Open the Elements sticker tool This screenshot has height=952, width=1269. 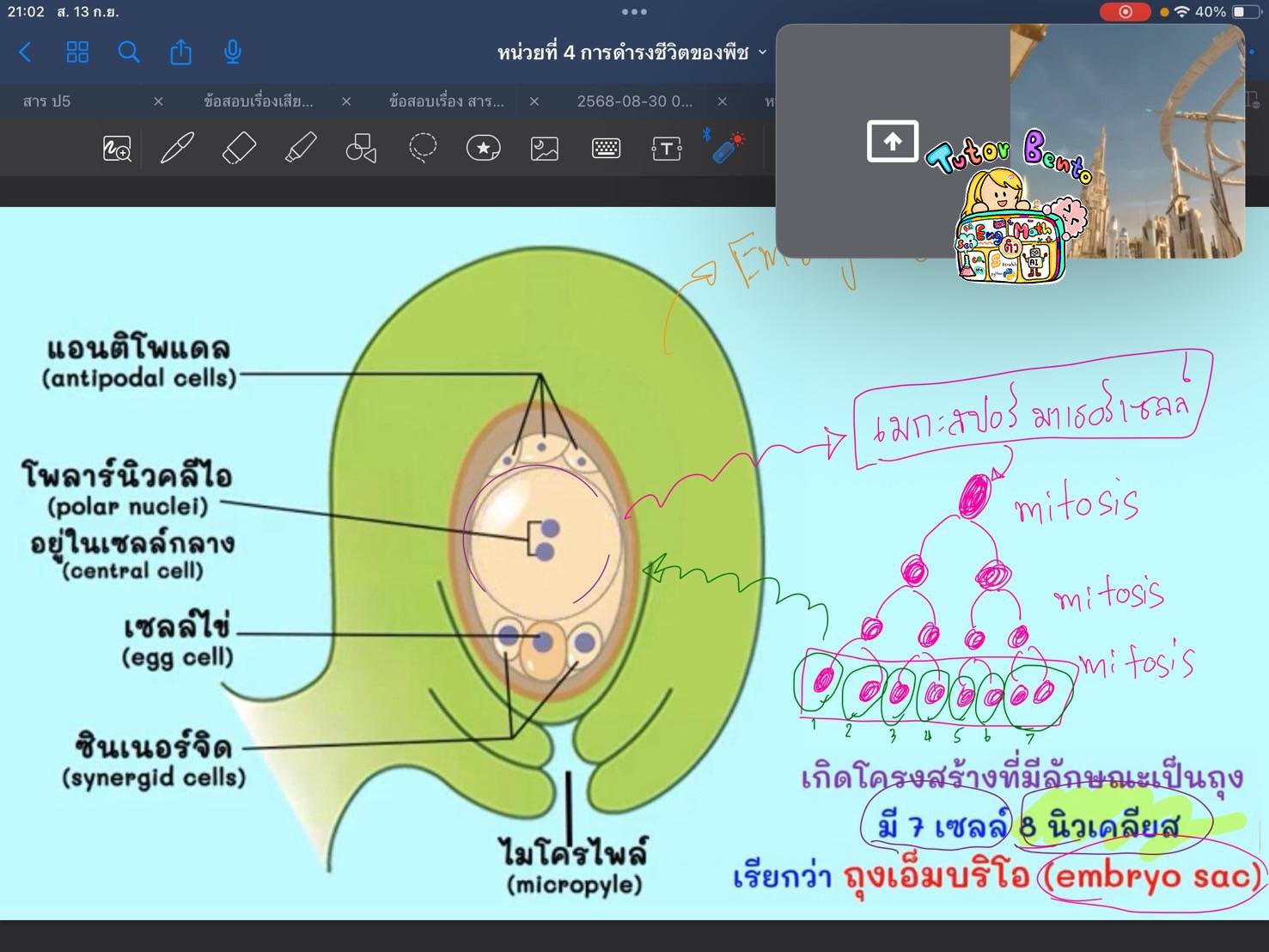click(483, 148)
